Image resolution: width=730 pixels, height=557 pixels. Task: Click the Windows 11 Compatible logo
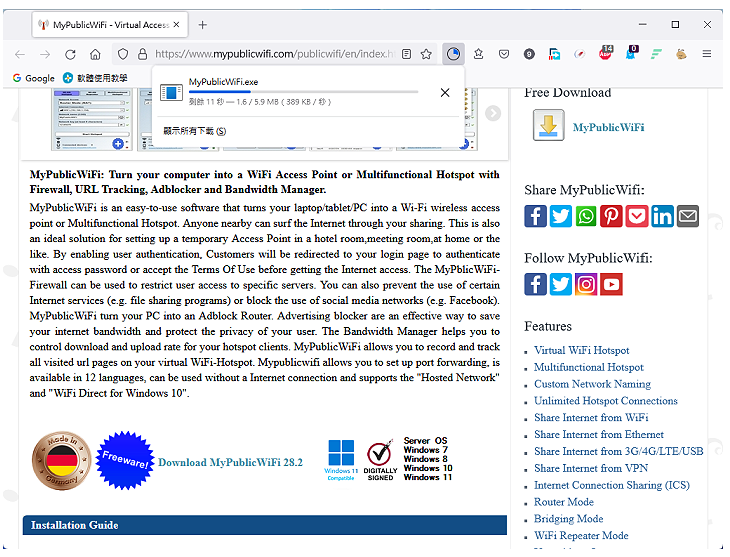[341, 460]
